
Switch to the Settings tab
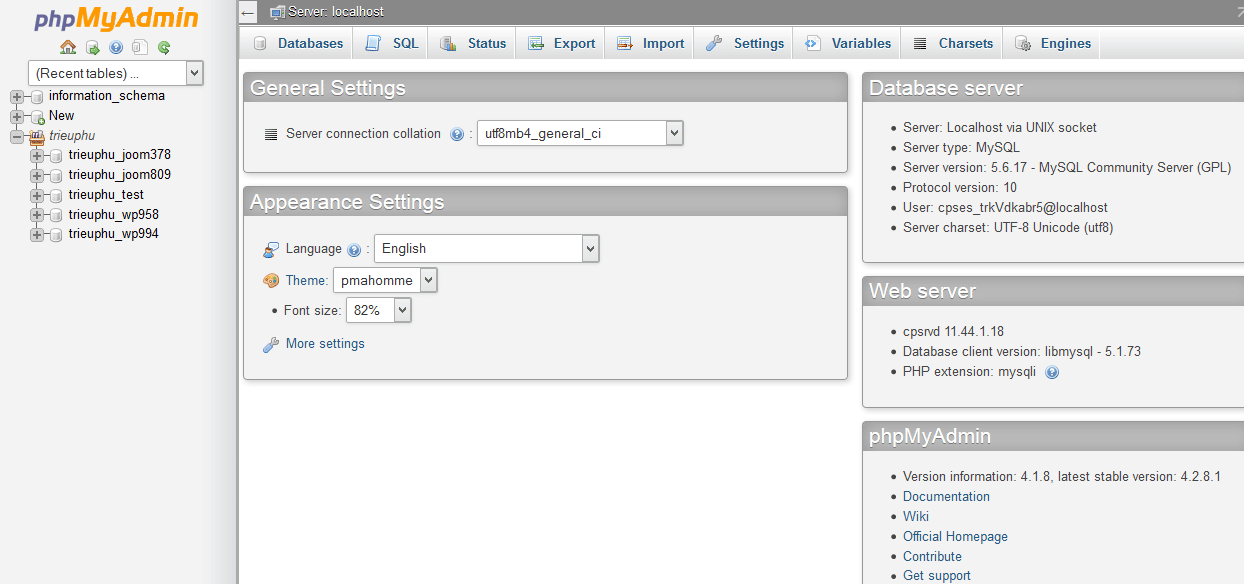tap(744, 43)
